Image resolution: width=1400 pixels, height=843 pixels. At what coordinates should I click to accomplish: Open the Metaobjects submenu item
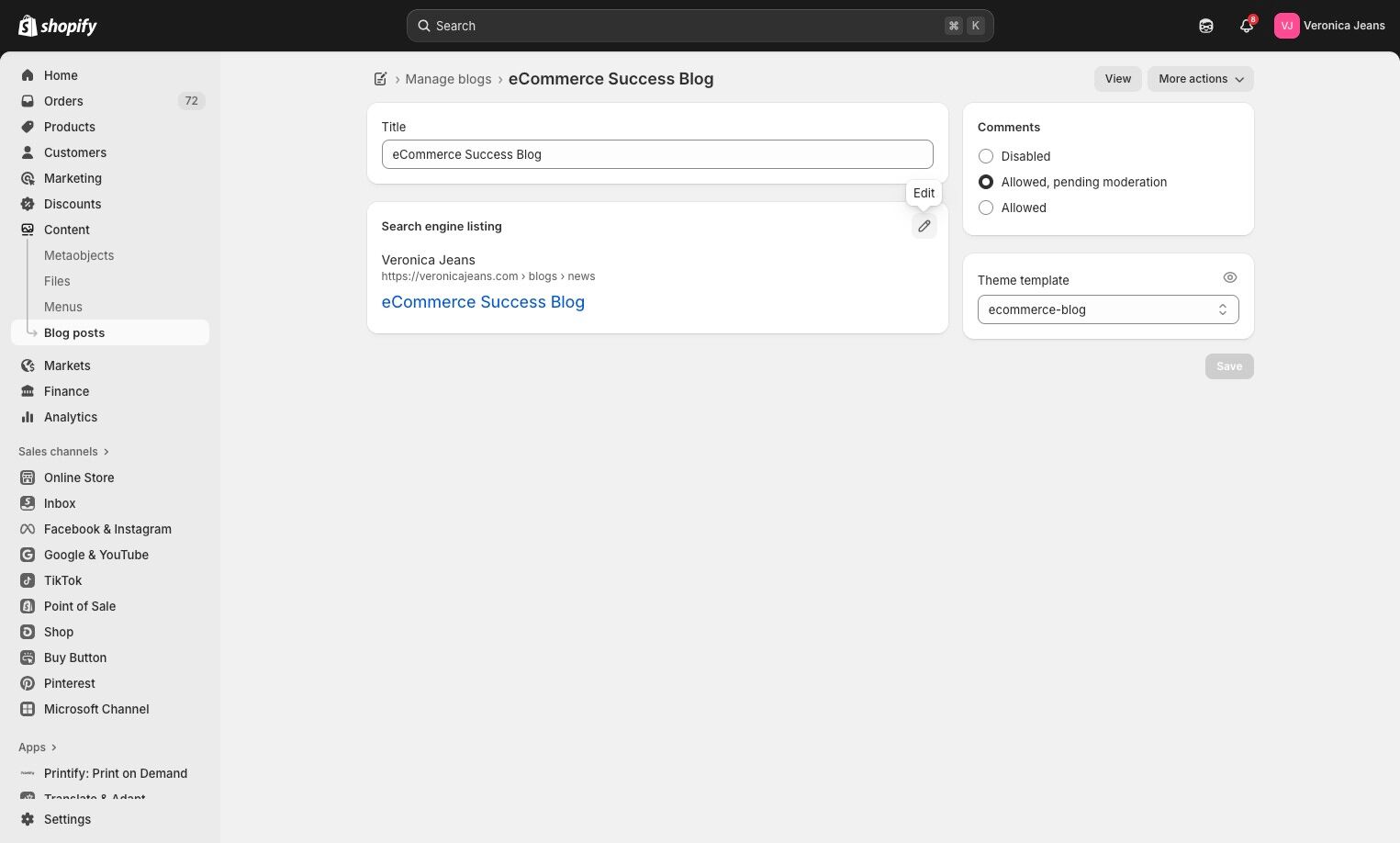click(79, 255)
